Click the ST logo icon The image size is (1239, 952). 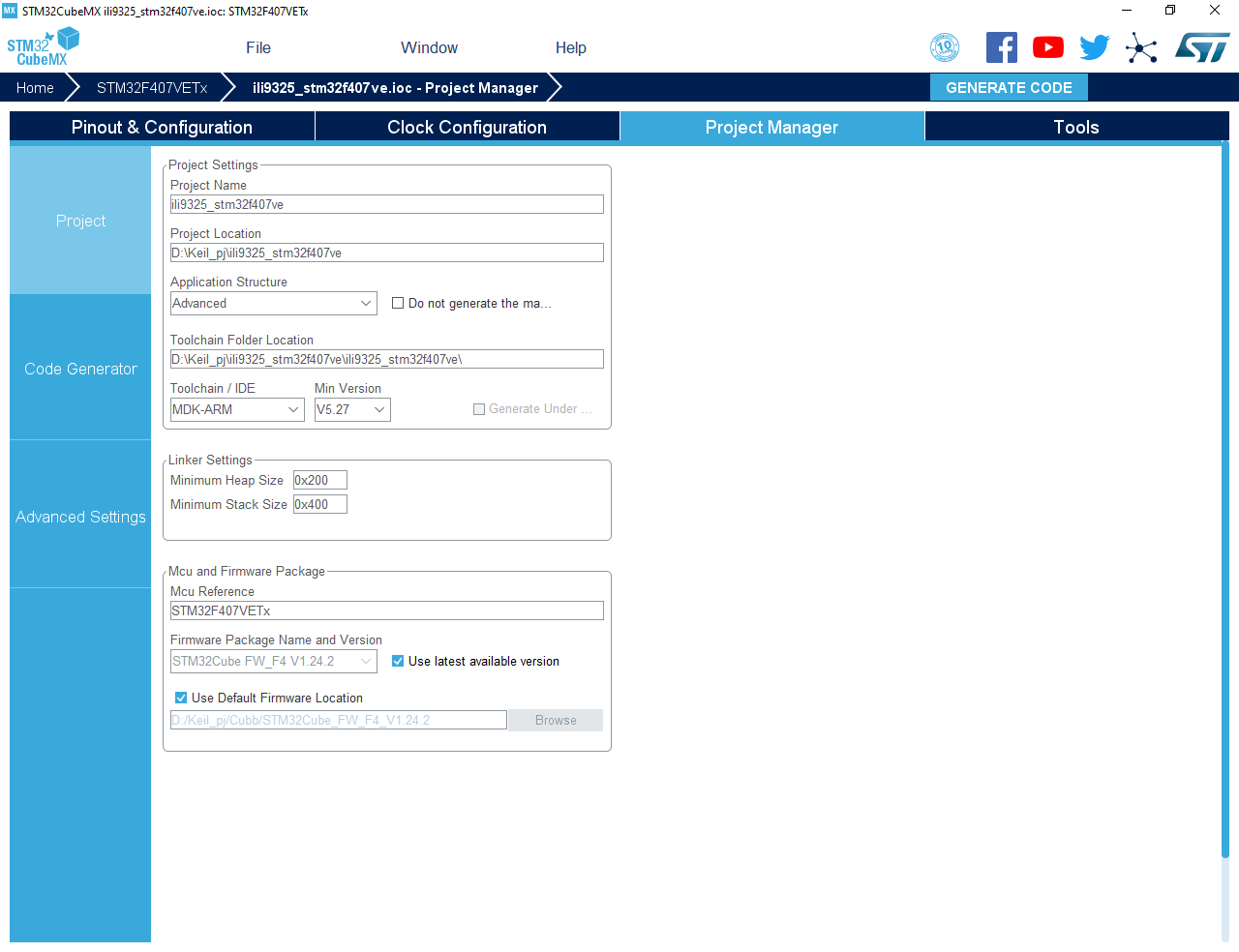[1202, 47]
